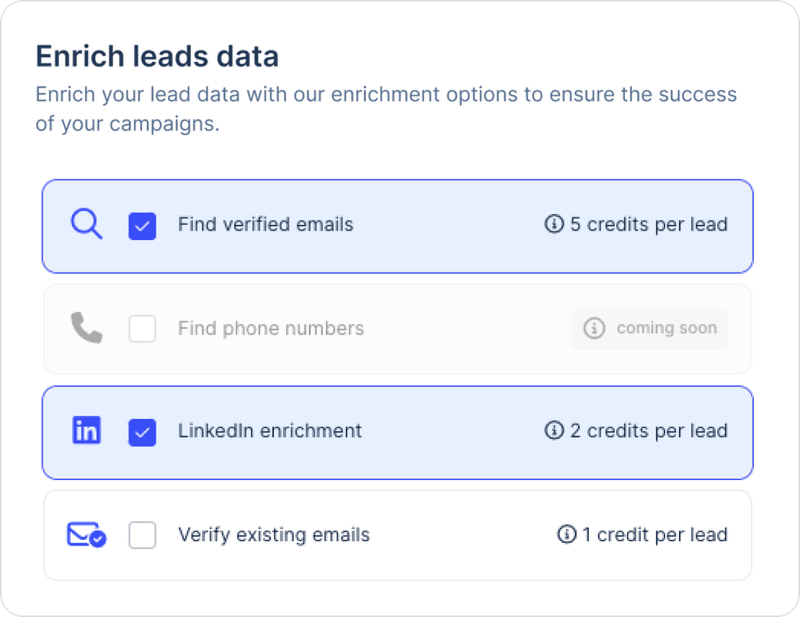Click info icon next to 5 credits
800x617 pixels.
point(554,225)
